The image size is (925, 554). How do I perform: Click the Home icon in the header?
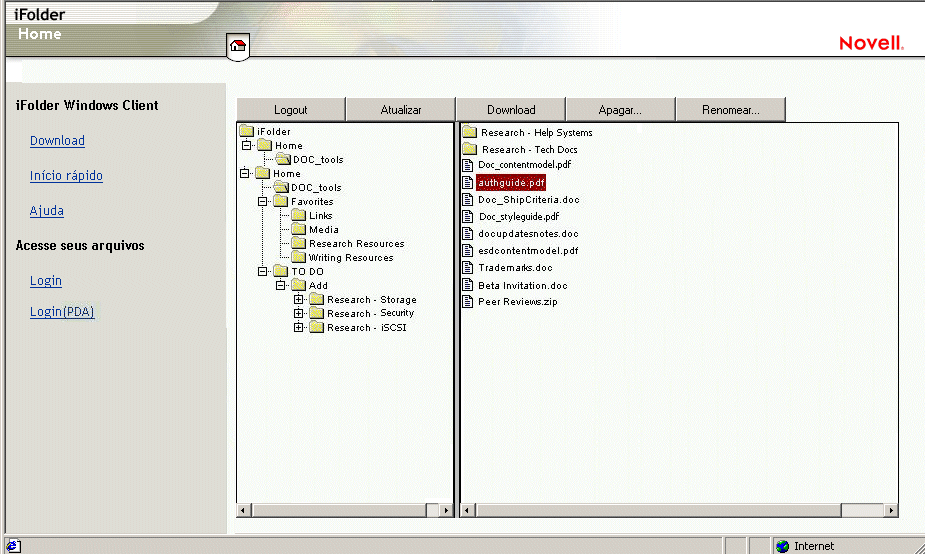click(238, 45)
